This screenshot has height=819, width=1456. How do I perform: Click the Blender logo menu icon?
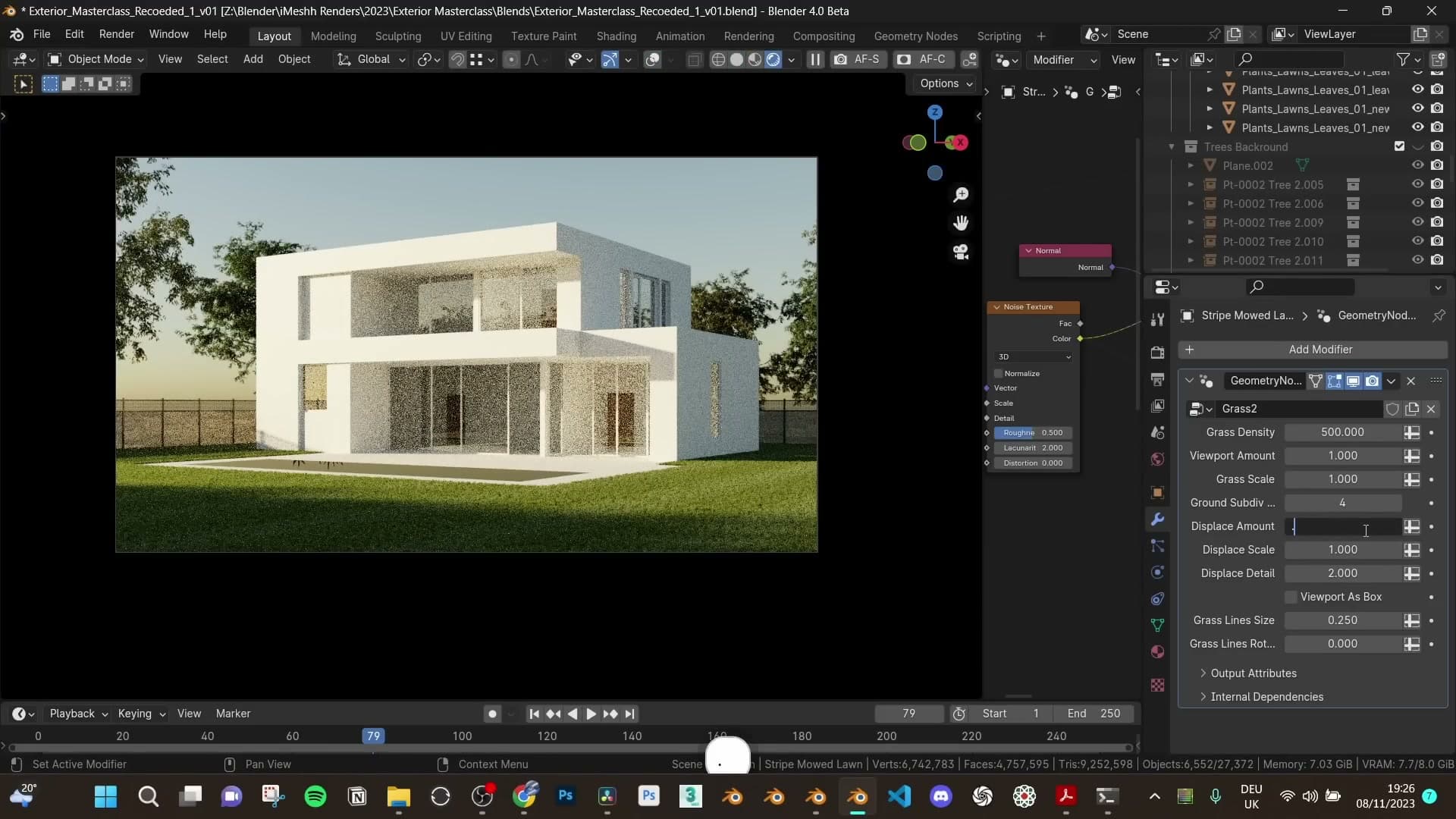(17, 35)
